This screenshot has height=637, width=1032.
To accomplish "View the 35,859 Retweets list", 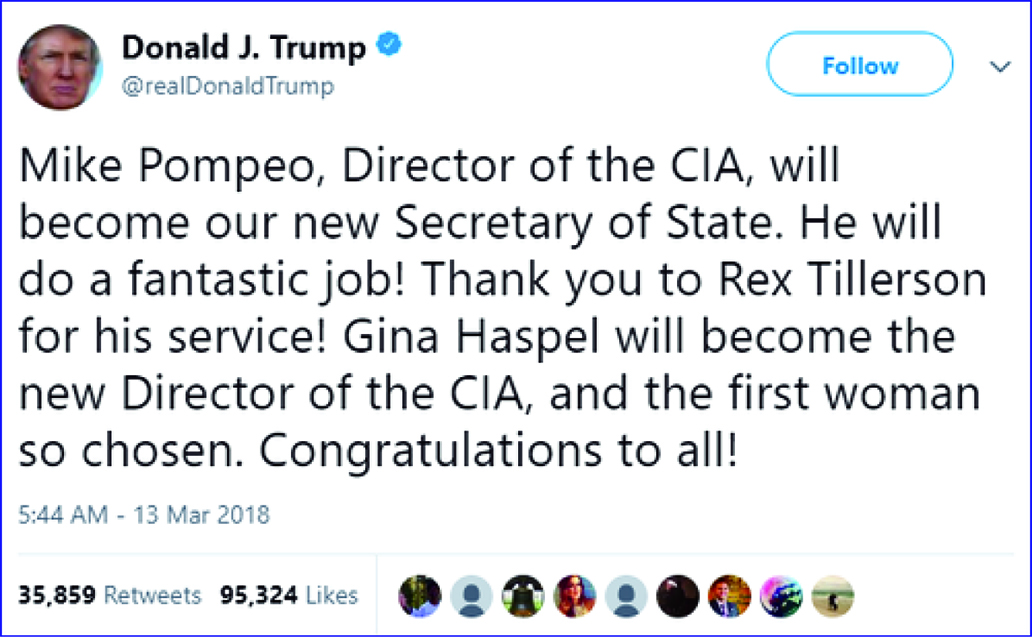I will click(x=110, y=596).
